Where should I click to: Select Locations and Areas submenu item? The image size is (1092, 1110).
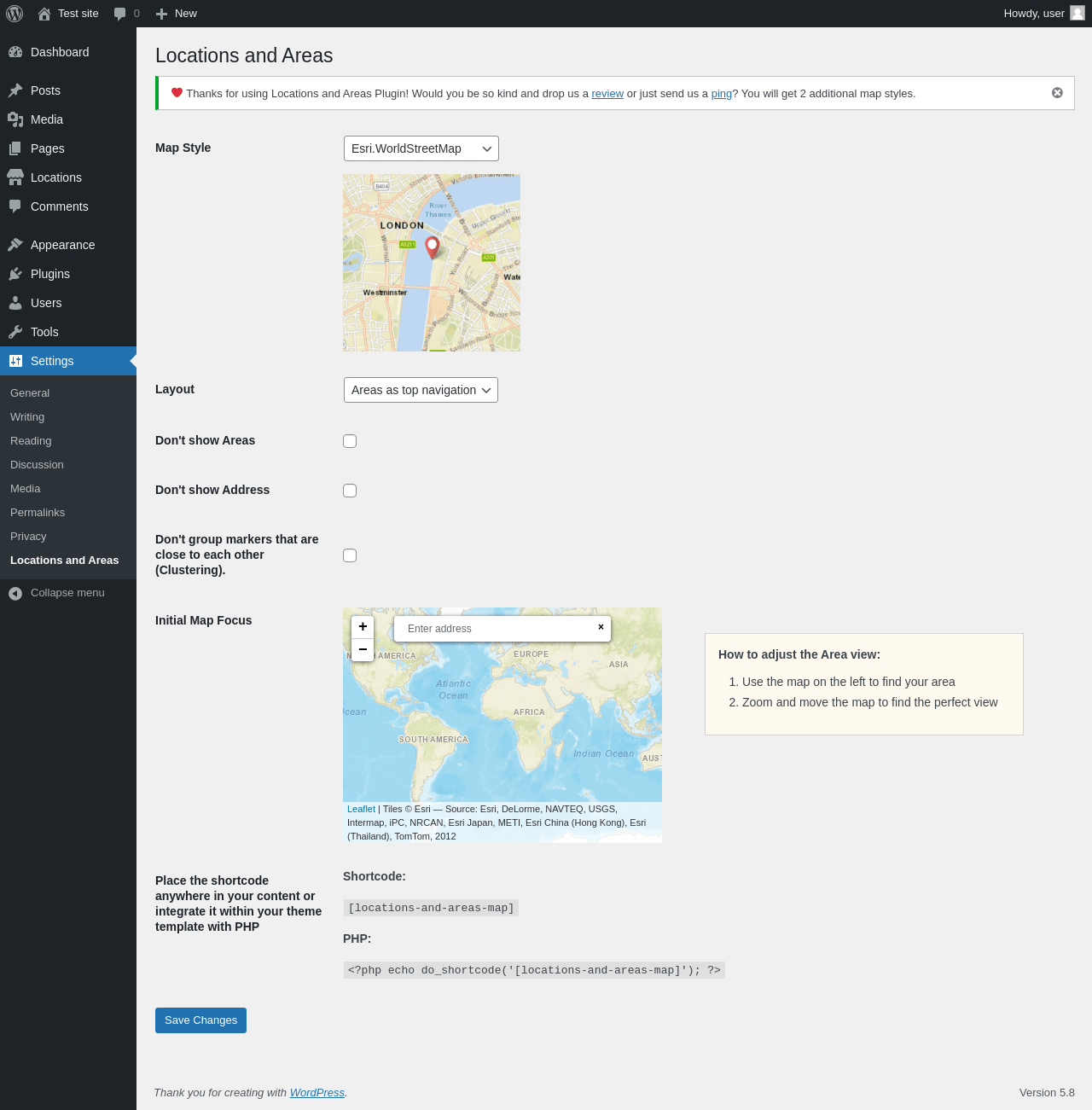pyautogui.click(x=64, y=561)
